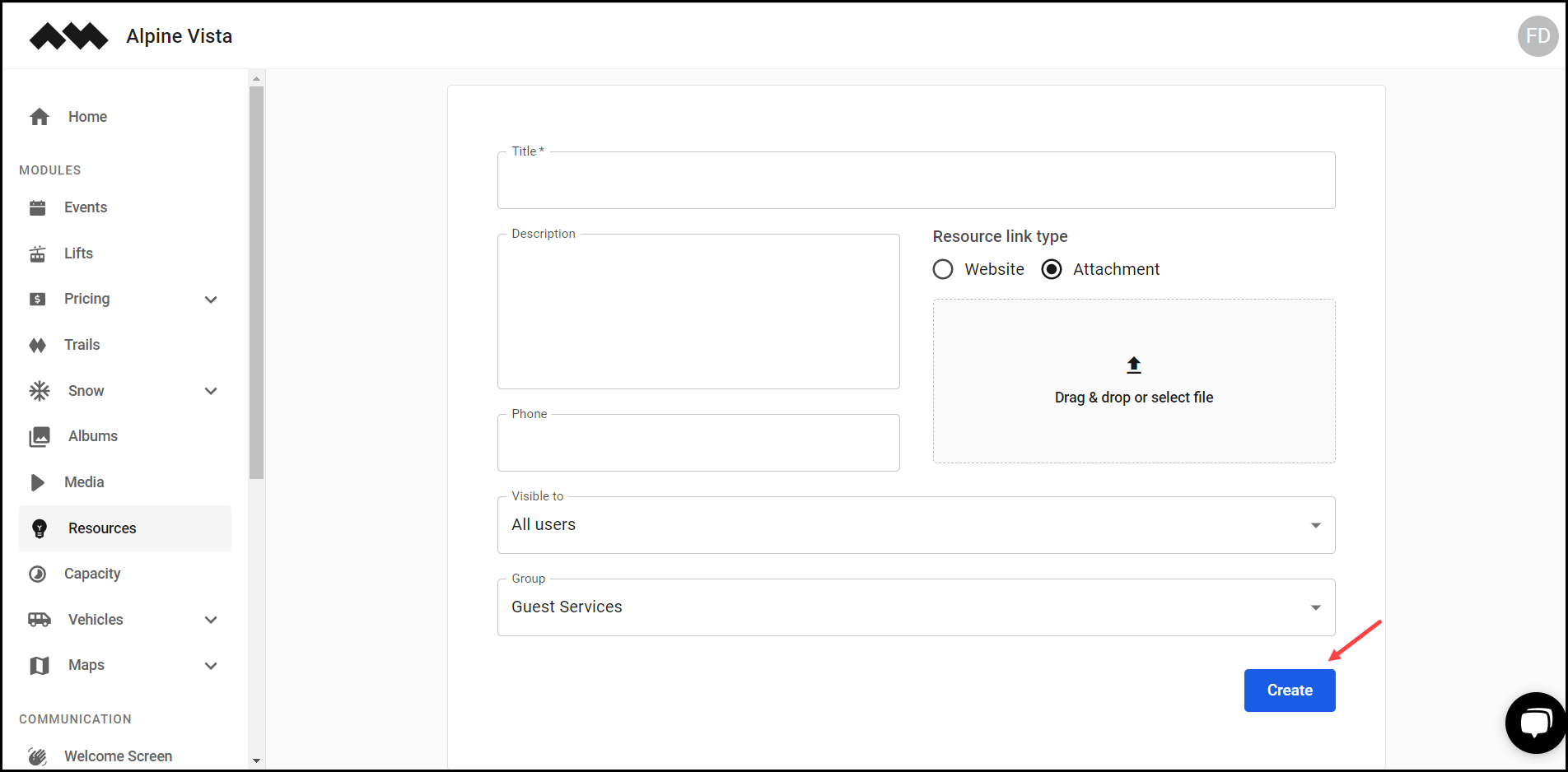
Task: Click the sidebar scroll down arrow
Action: tap(256, 760)
